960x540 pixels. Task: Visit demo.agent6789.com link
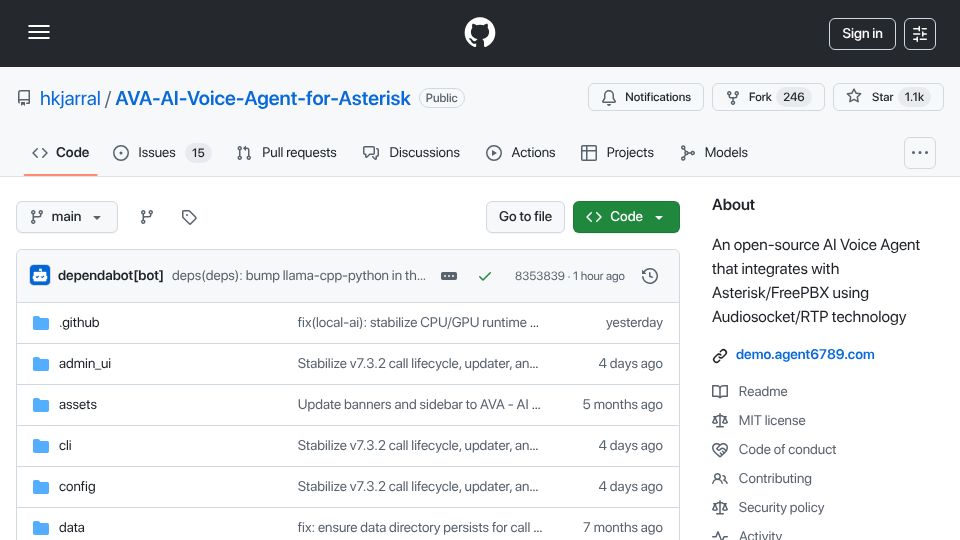click(804, 354)
